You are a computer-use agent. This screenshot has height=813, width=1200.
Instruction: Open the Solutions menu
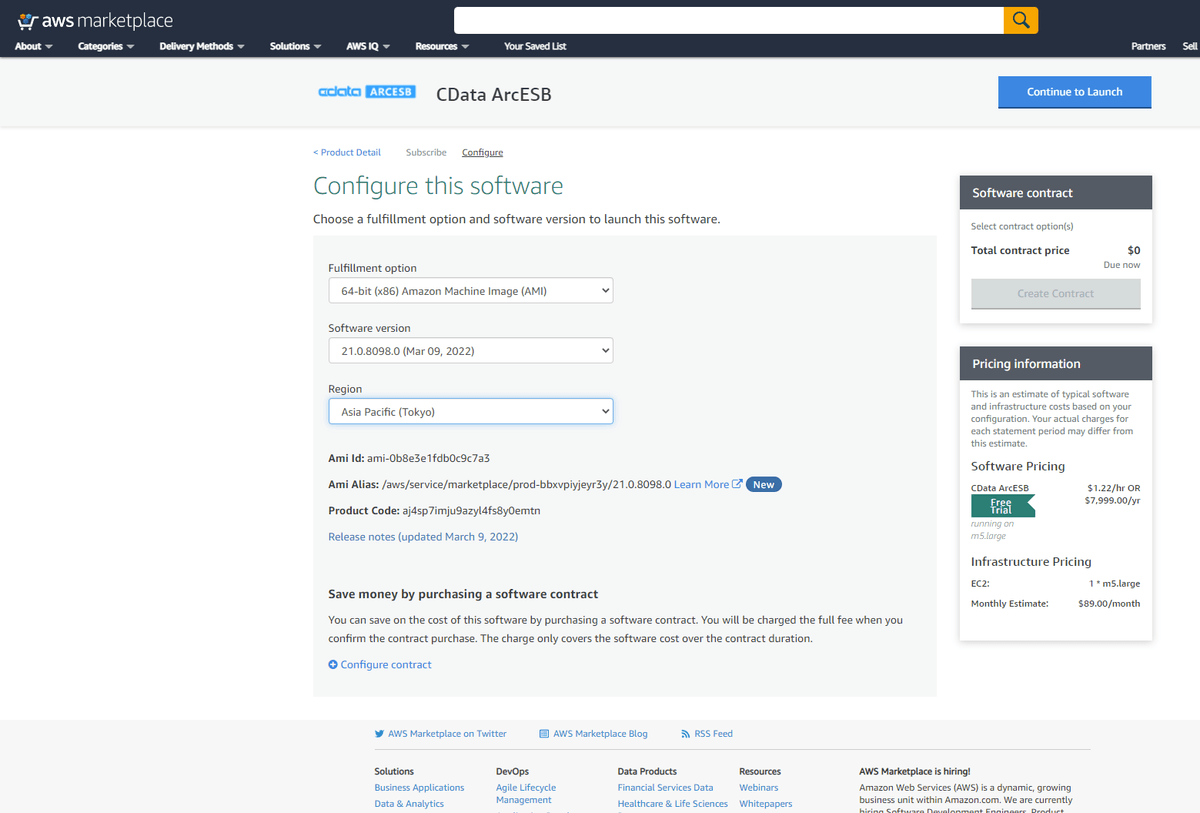pyautogui.click(x=296, y=46)
